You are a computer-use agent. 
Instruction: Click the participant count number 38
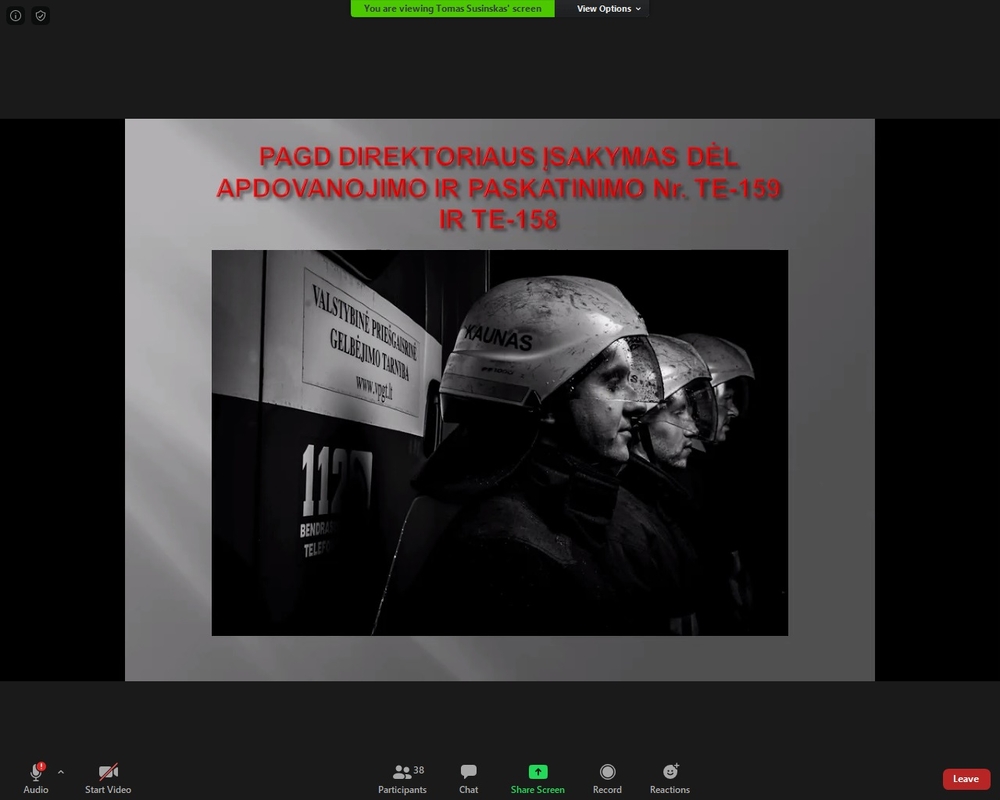click(419, 770)
